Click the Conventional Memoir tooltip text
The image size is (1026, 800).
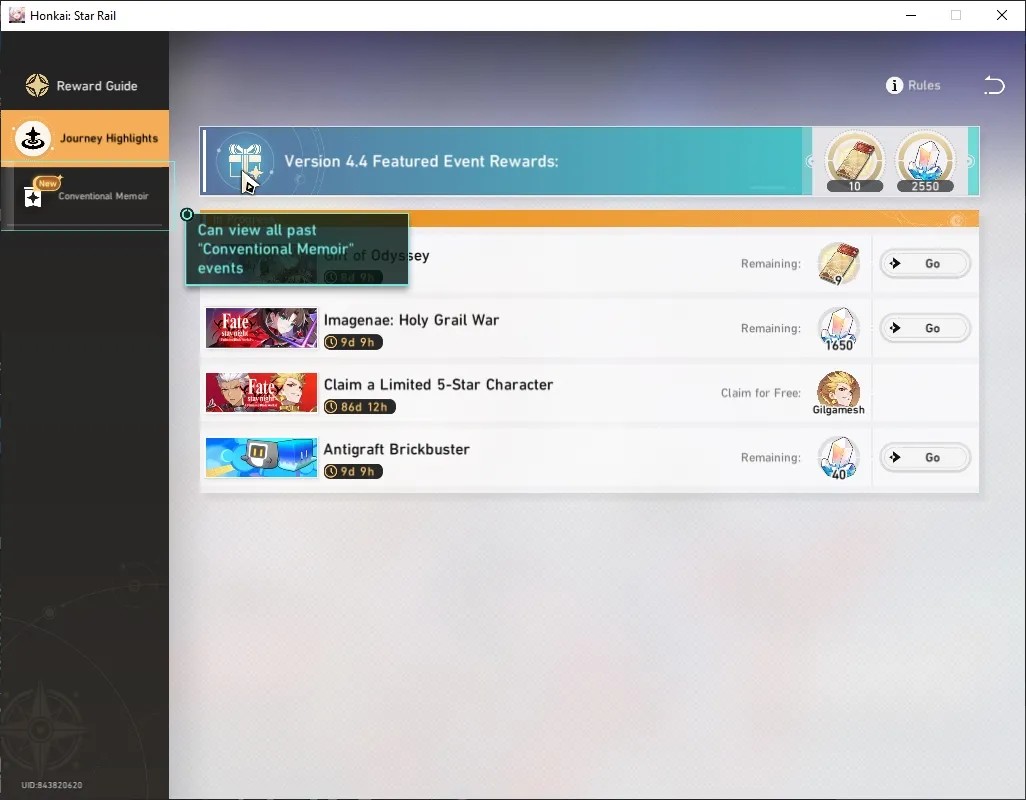[x=275, y=249]
